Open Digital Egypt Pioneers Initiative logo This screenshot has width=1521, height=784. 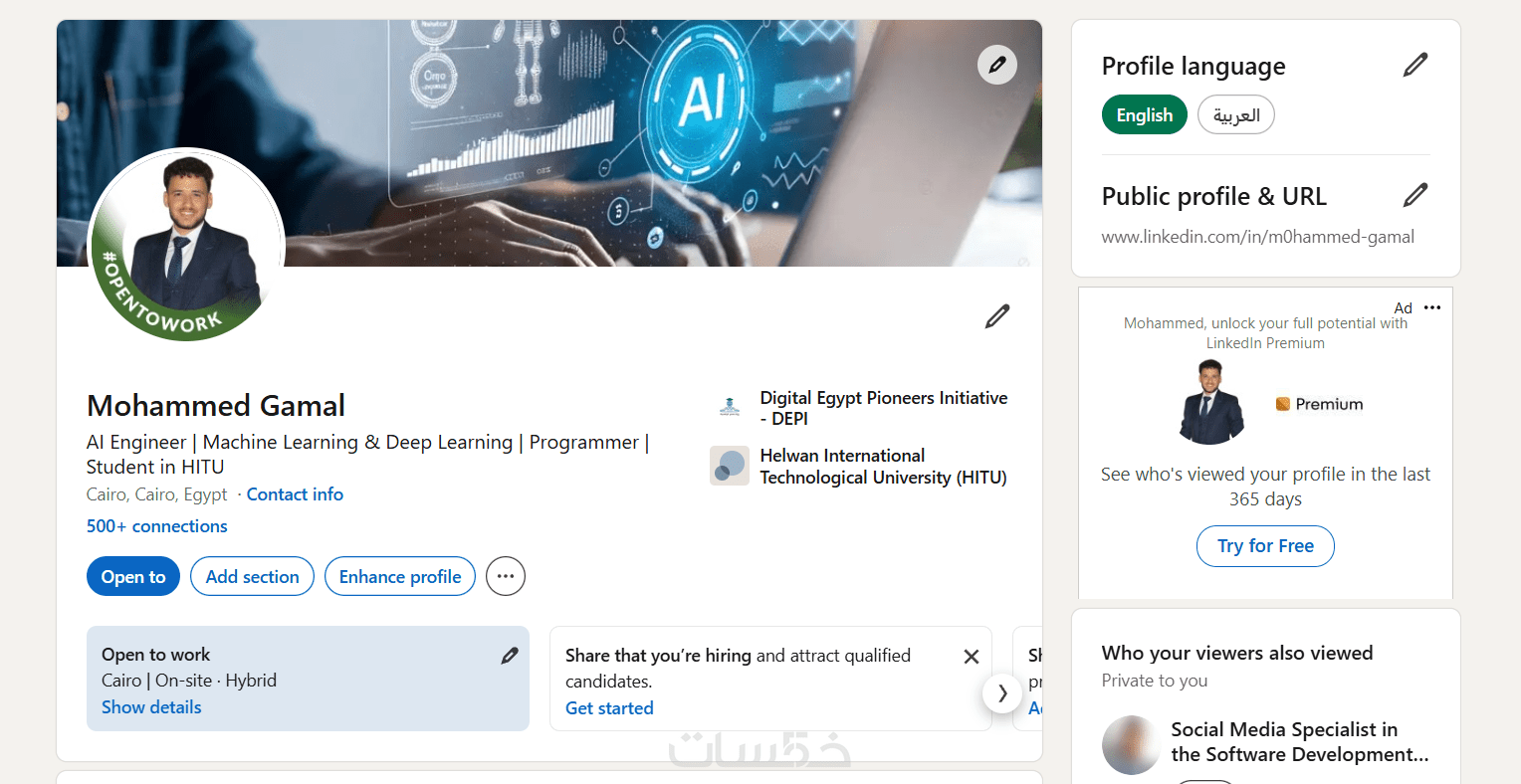730,407
